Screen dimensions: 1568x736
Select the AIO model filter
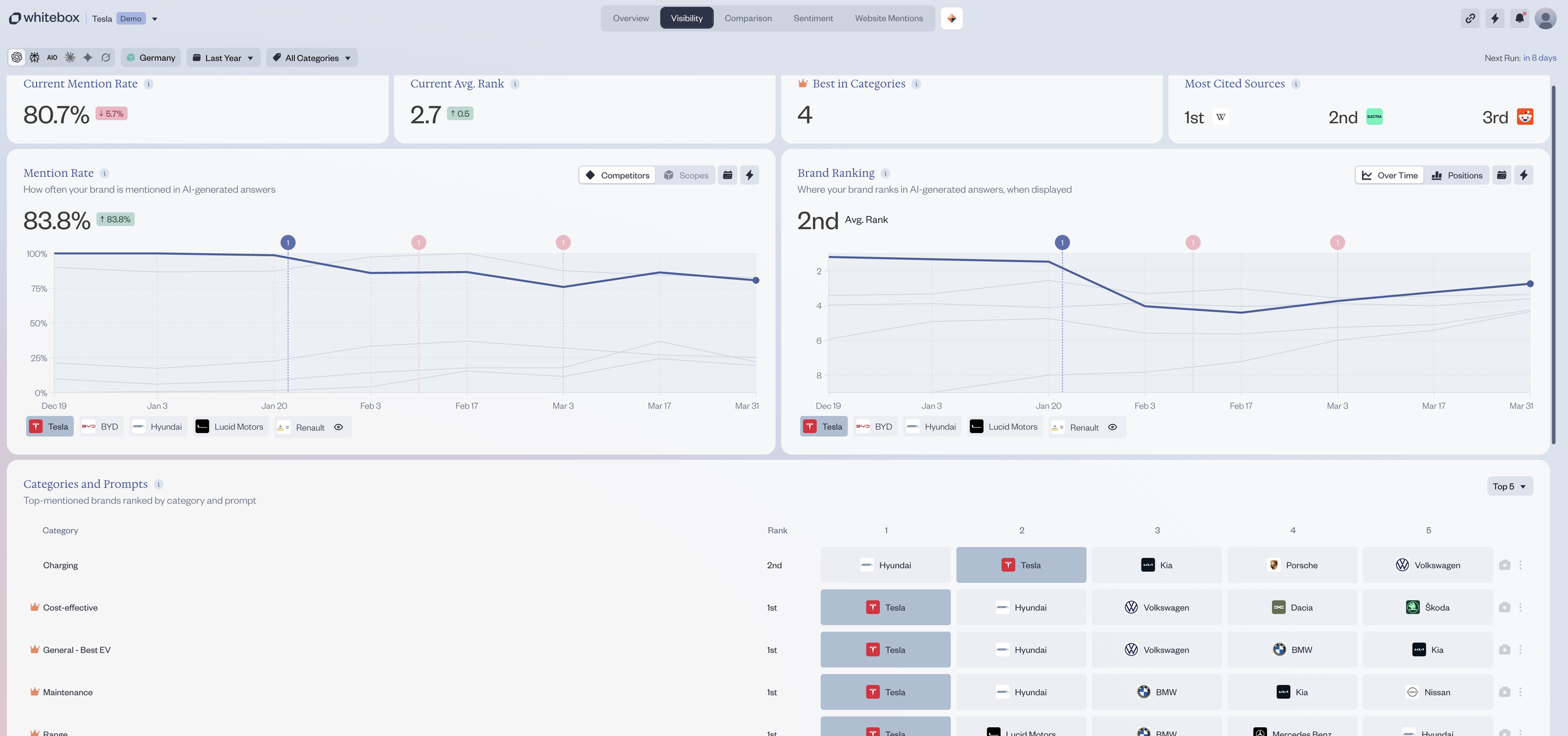52,57
